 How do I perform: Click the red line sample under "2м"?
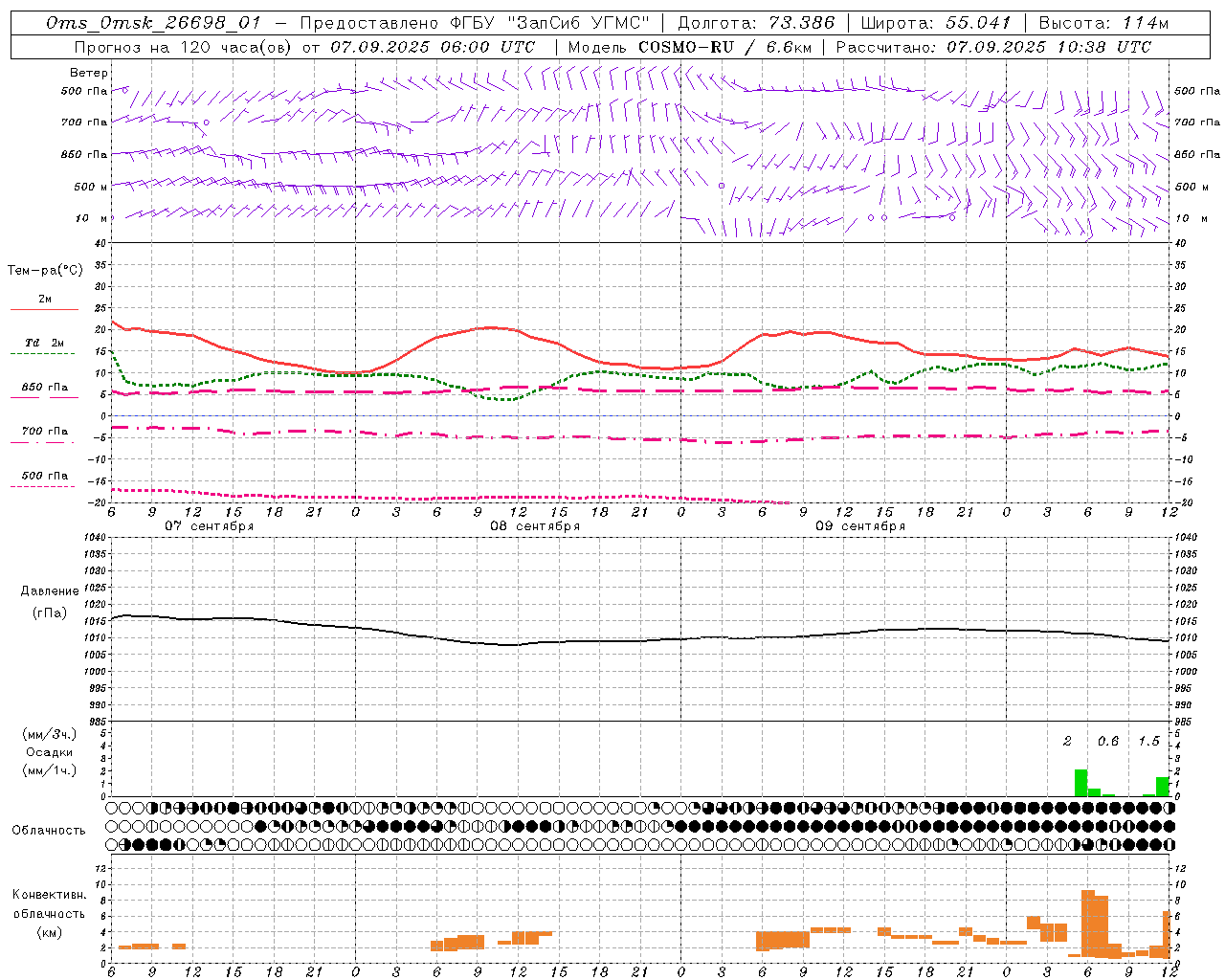pos(44,310)
